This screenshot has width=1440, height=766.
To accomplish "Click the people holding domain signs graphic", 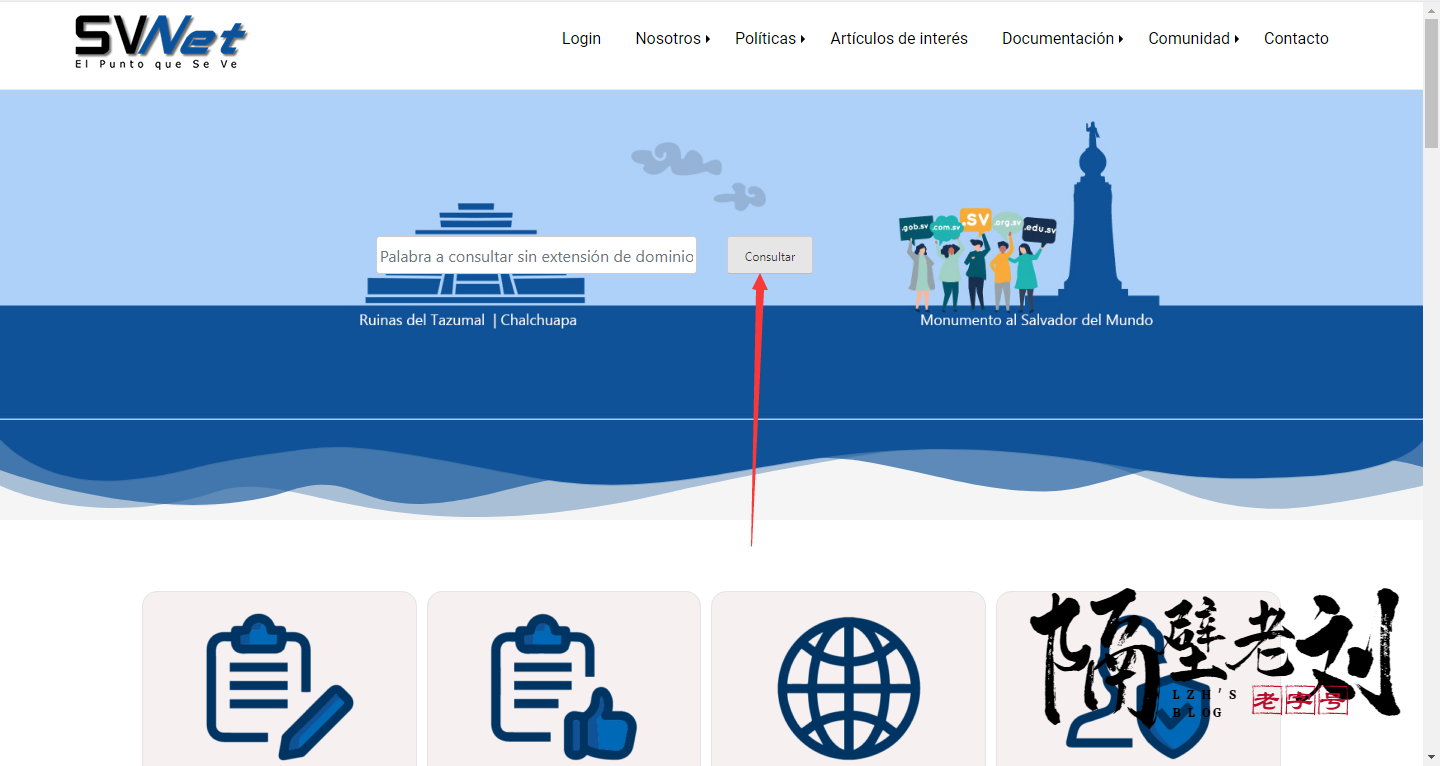I will [x=977, y=260].
